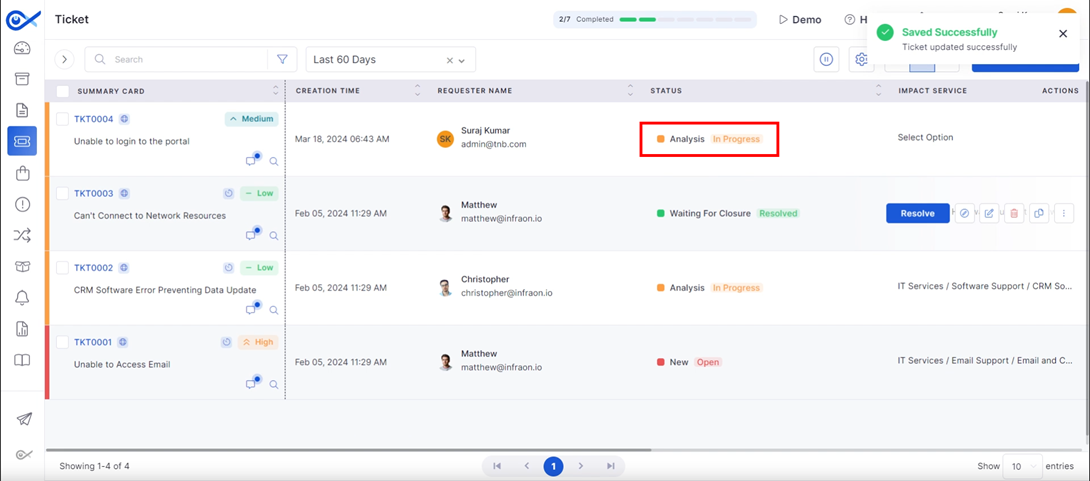Click the edit pencil icon for TKT0003
1090x481 pixels.
point(989,213)
